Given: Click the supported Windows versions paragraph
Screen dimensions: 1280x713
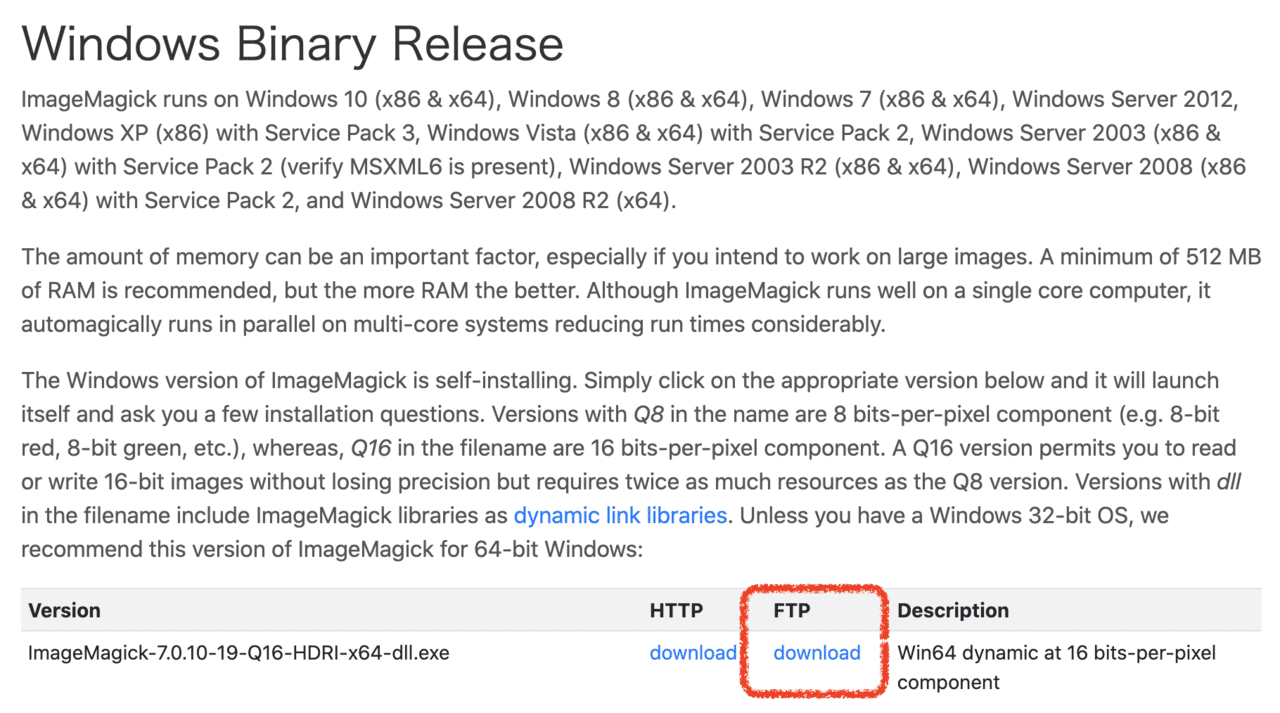Looking at the screenshot, I should (x=634, y=150).
